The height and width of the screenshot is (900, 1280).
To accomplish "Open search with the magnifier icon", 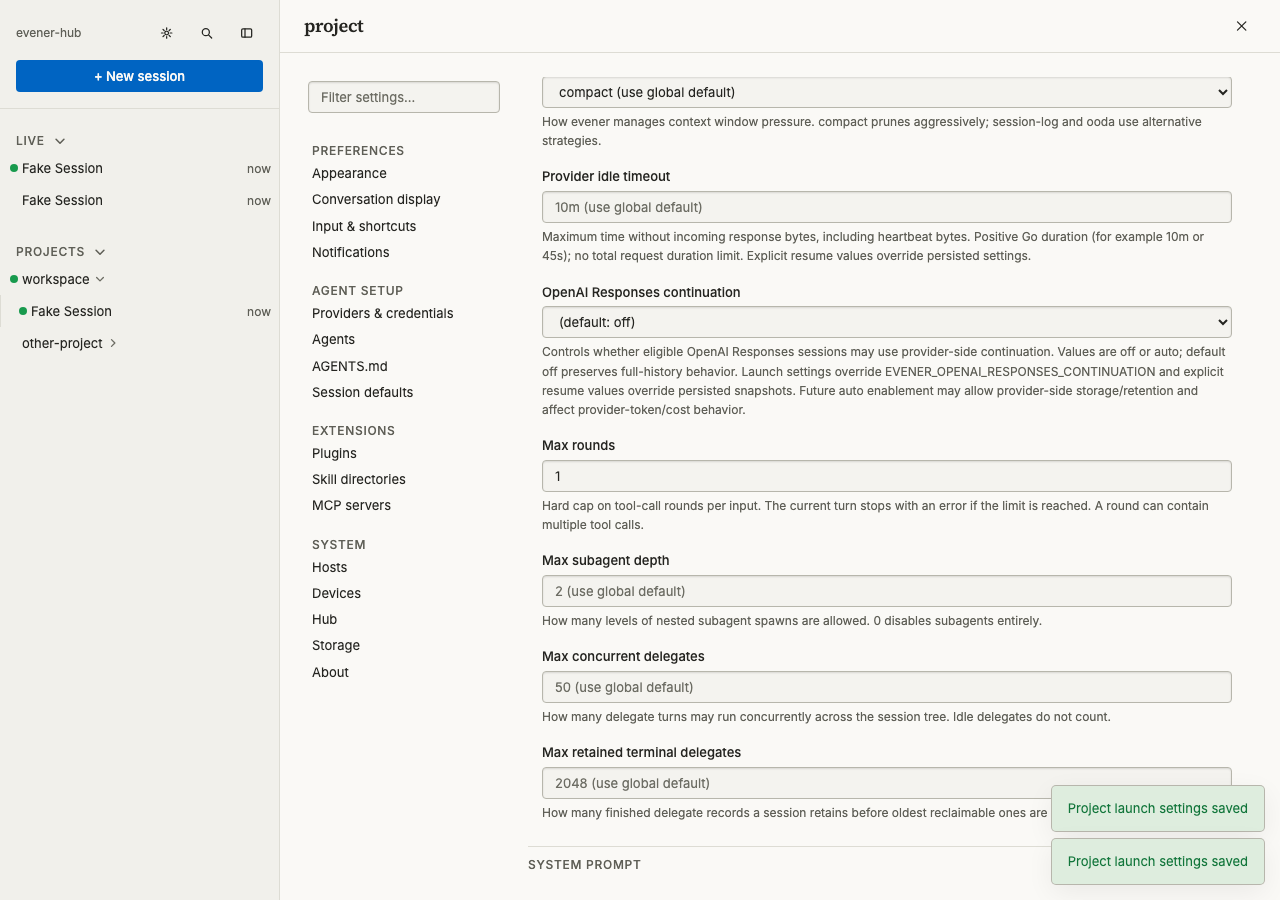I will pos(207,33).
